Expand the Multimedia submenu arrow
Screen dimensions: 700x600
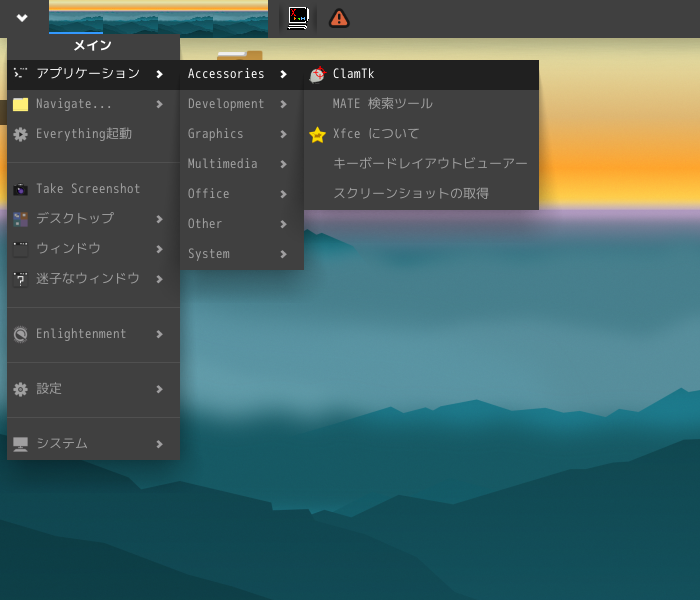(283, 164)
